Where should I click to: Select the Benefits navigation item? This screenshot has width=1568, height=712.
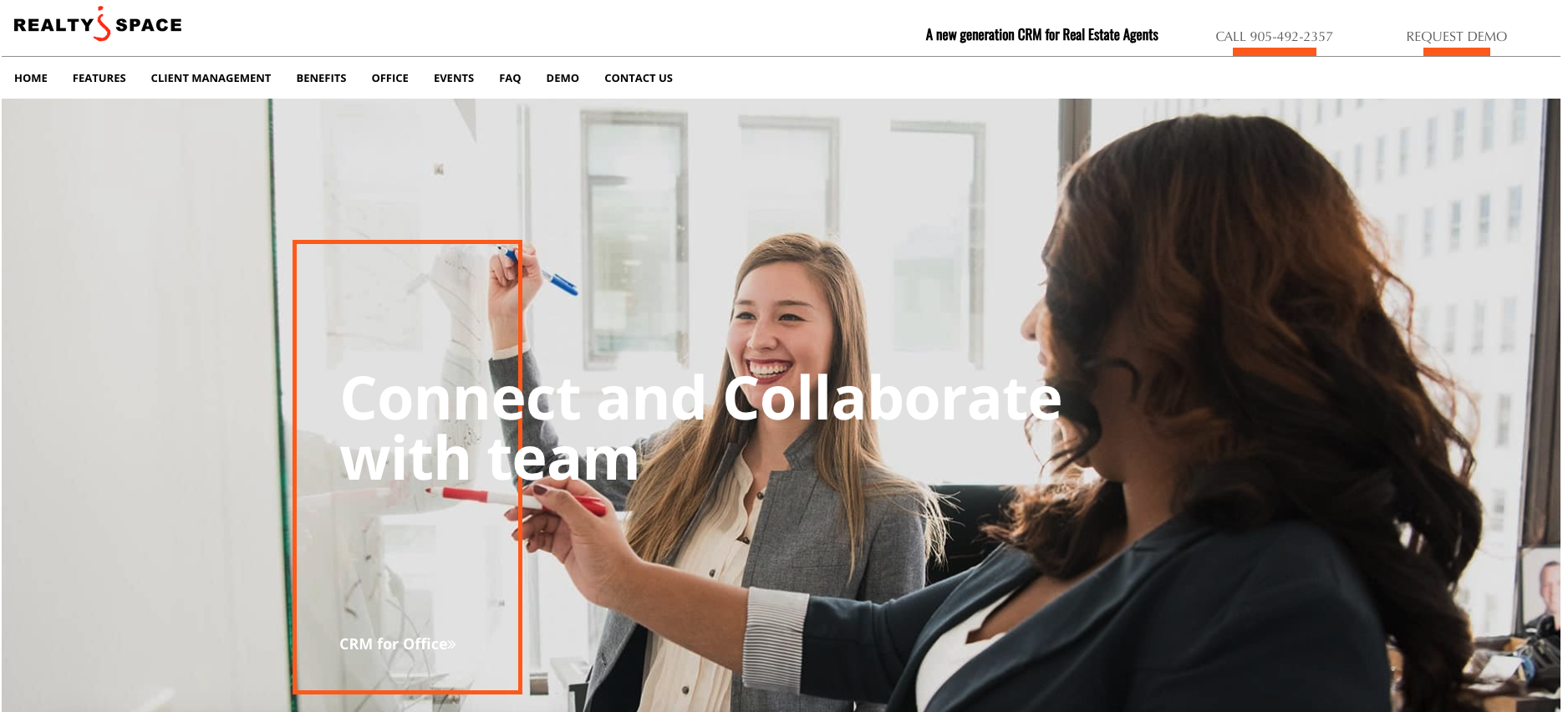click(x=321, y=79)
